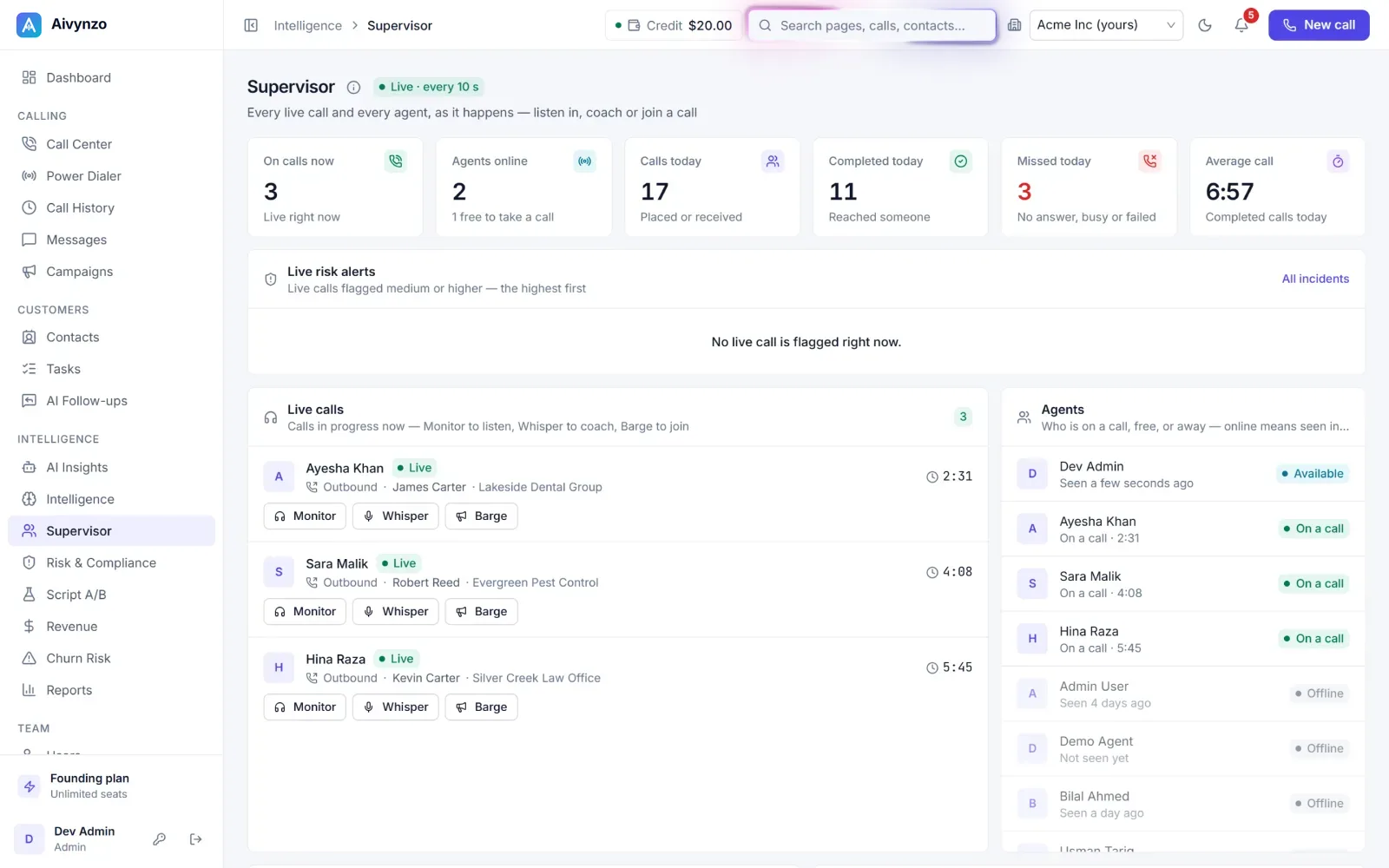Open the Supervisor info icon

tap(353, 87)
